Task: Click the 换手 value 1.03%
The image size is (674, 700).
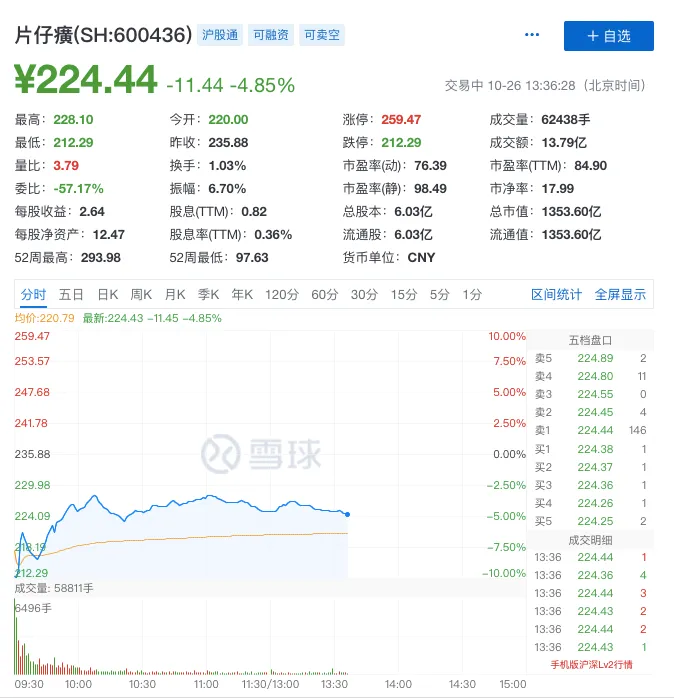Action: pyautogui.click(x=227, y=166)
